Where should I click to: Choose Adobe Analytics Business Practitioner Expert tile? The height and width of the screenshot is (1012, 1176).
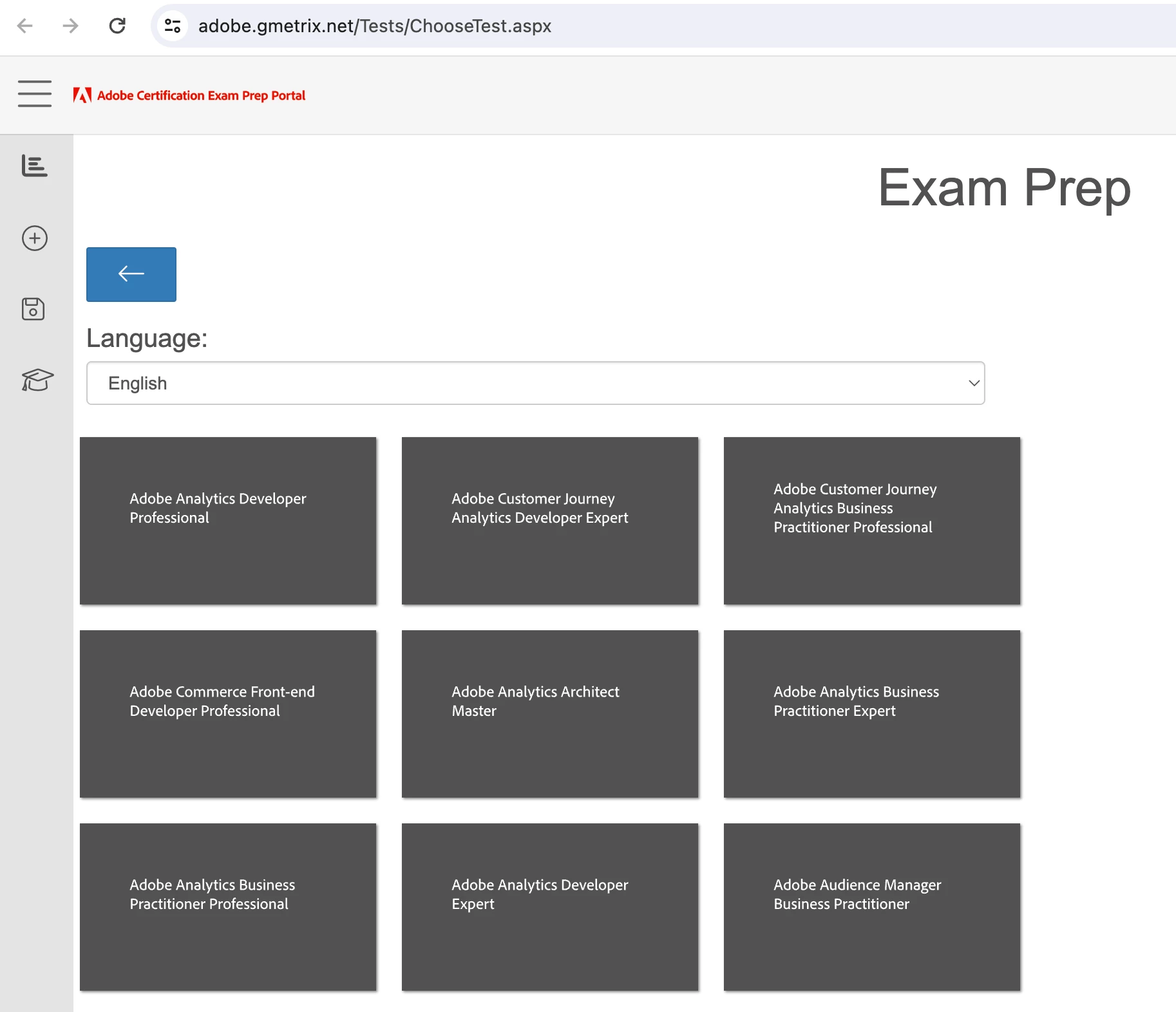[872, 714]
